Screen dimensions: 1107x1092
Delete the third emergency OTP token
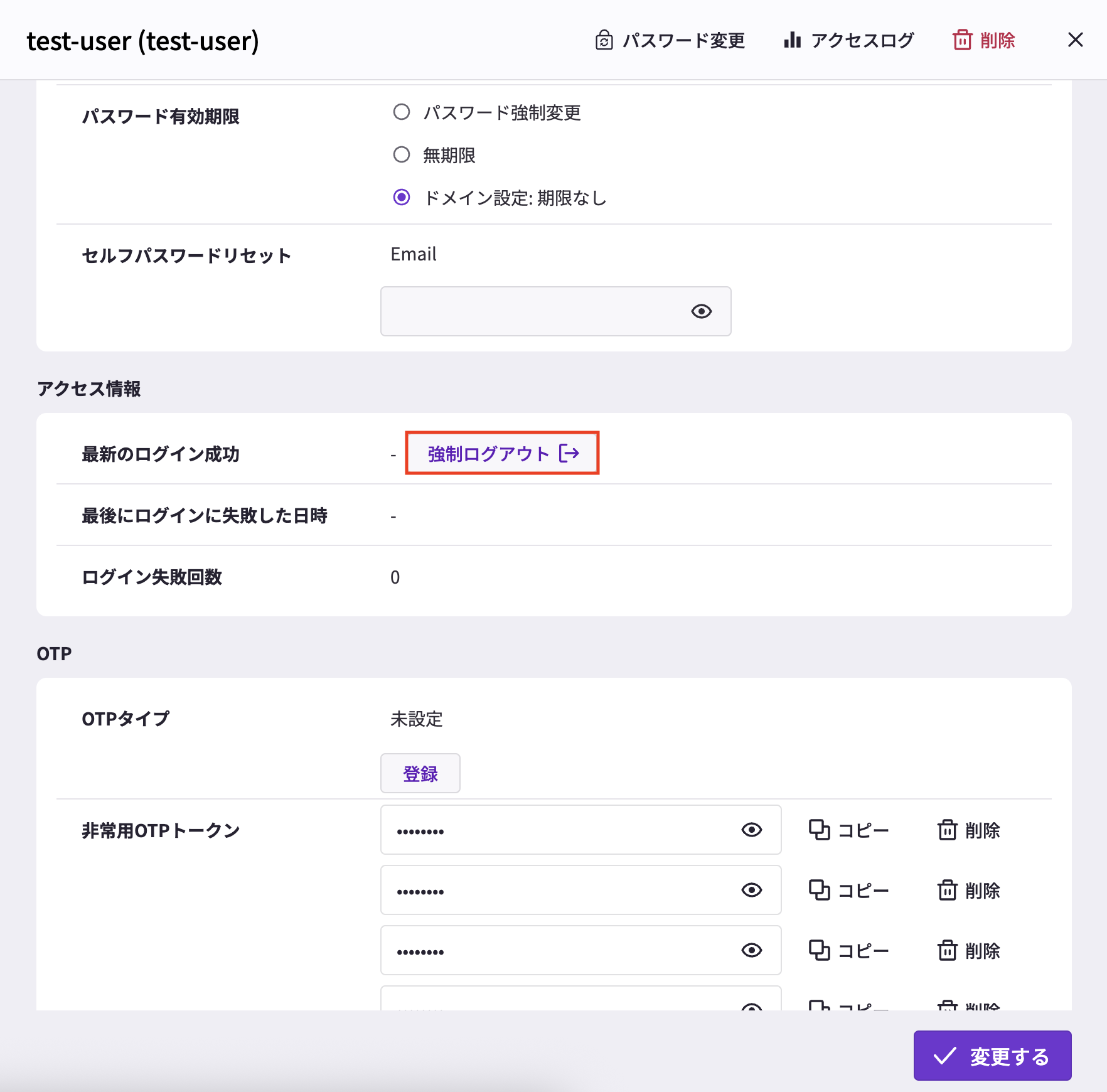tap(968, 951)
